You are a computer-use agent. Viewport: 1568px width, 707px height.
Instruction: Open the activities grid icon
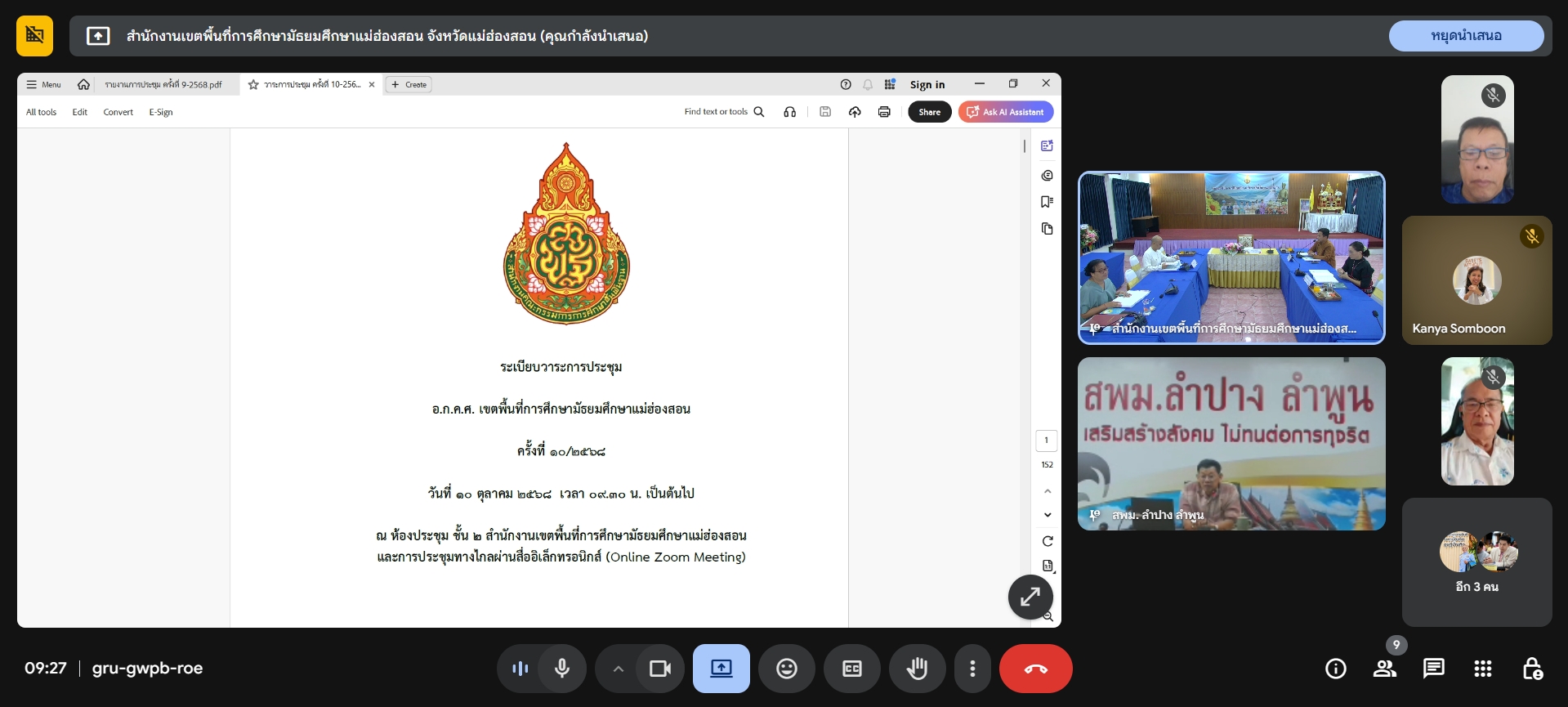click(x=1482, y=669)
